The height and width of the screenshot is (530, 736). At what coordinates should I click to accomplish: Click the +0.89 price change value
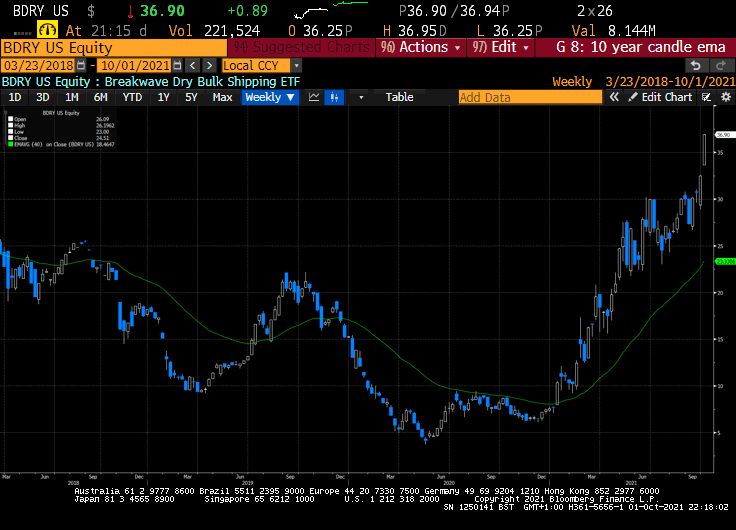point(247,11)
